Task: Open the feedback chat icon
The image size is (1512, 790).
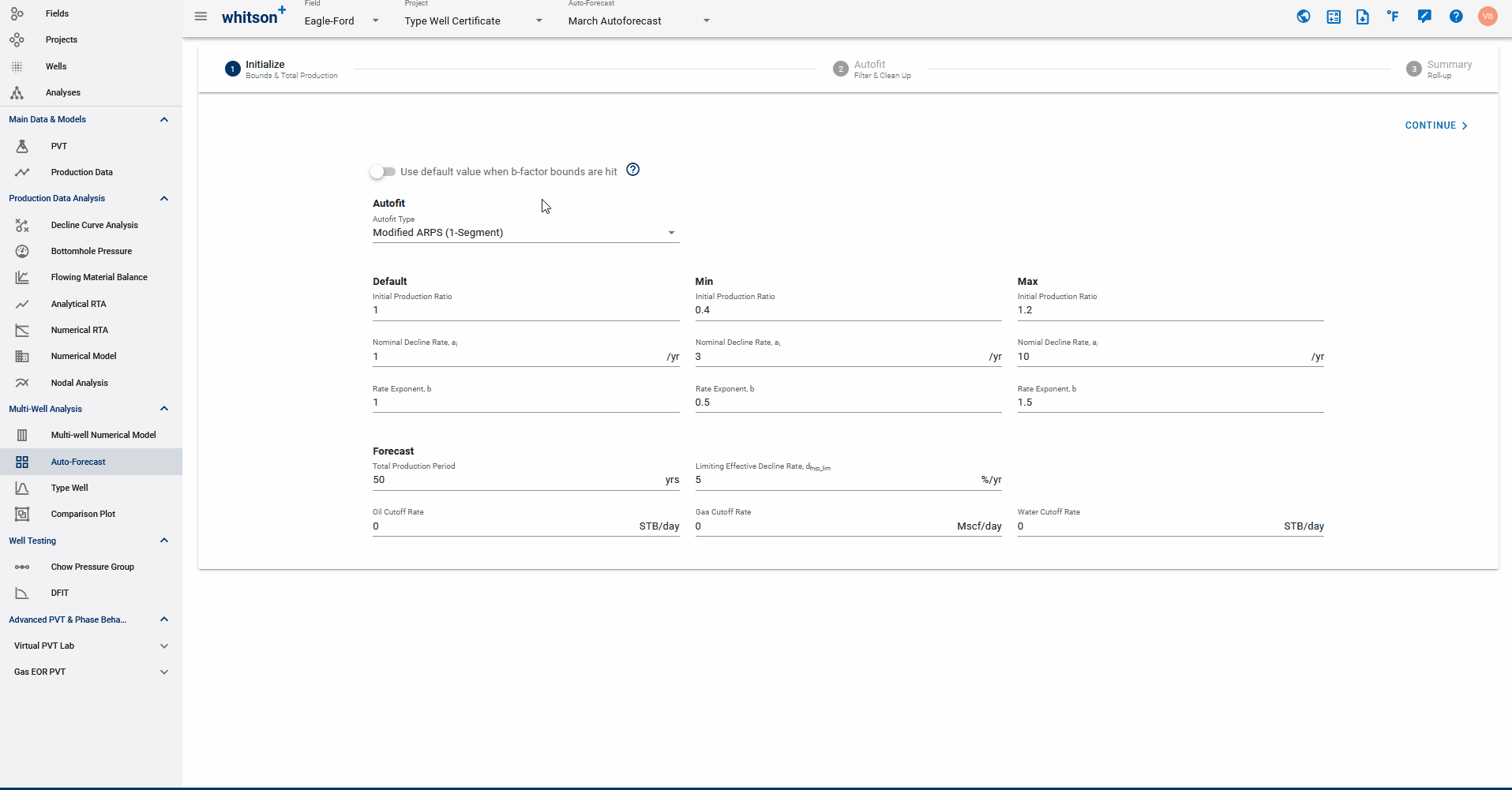Action: tap(1424, 17)
